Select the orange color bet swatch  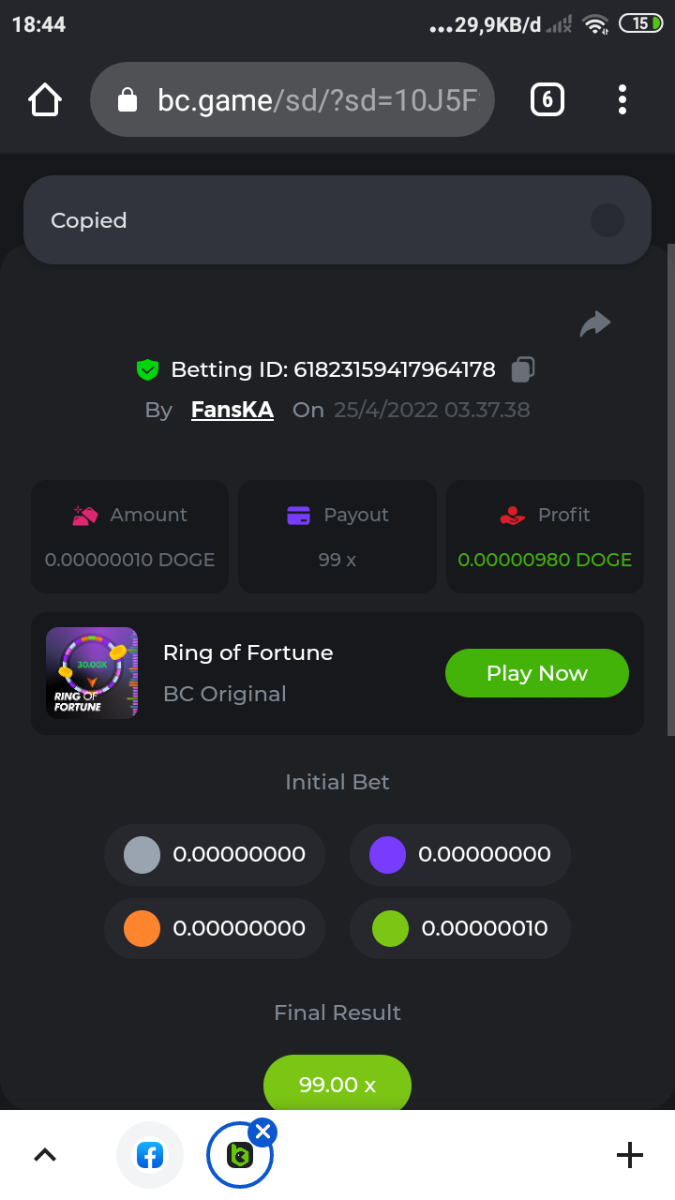142,928
